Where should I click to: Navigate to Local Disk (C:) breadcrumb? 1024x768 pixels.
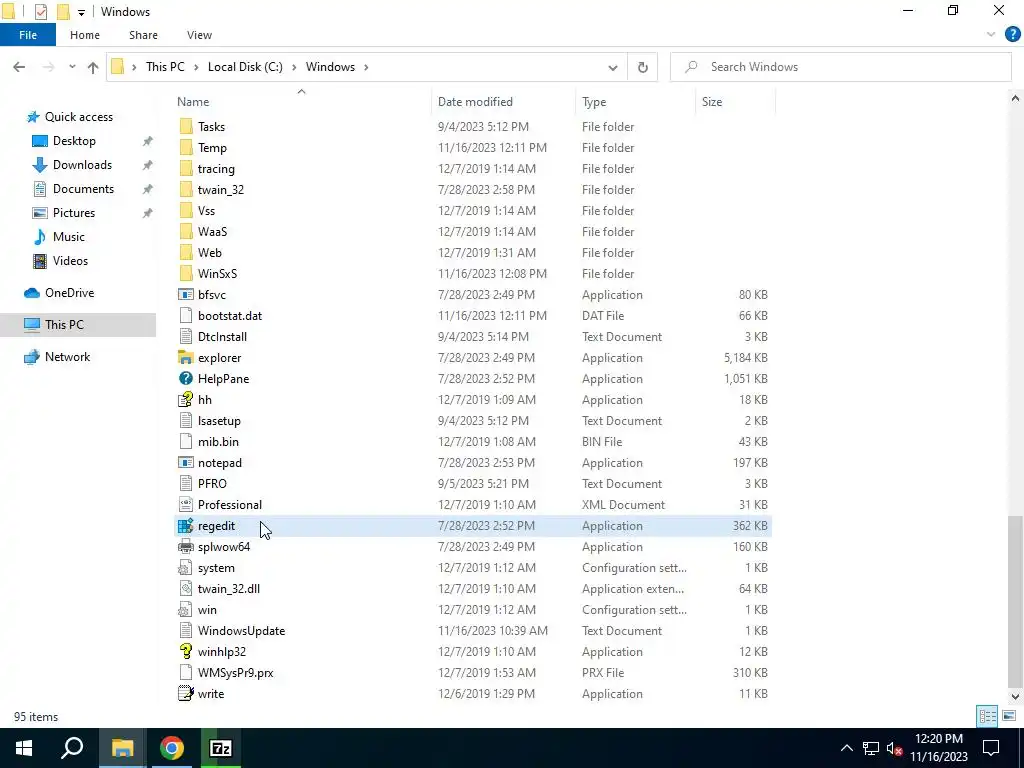[245, 67]
